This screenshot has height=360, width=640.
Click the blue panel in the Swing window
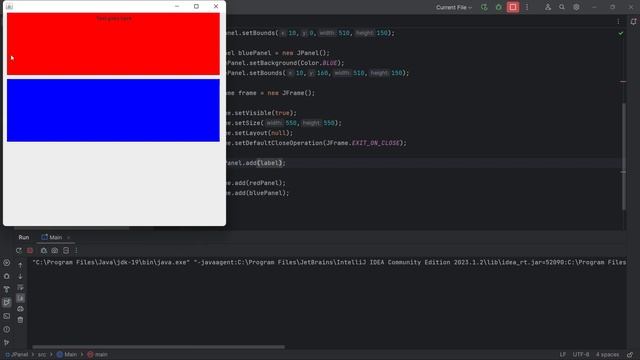(x=113, y=111)
